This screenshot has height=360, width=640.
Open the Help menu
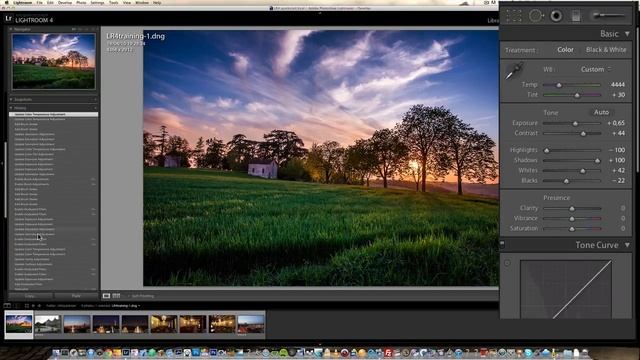click(x=157, y=2)
